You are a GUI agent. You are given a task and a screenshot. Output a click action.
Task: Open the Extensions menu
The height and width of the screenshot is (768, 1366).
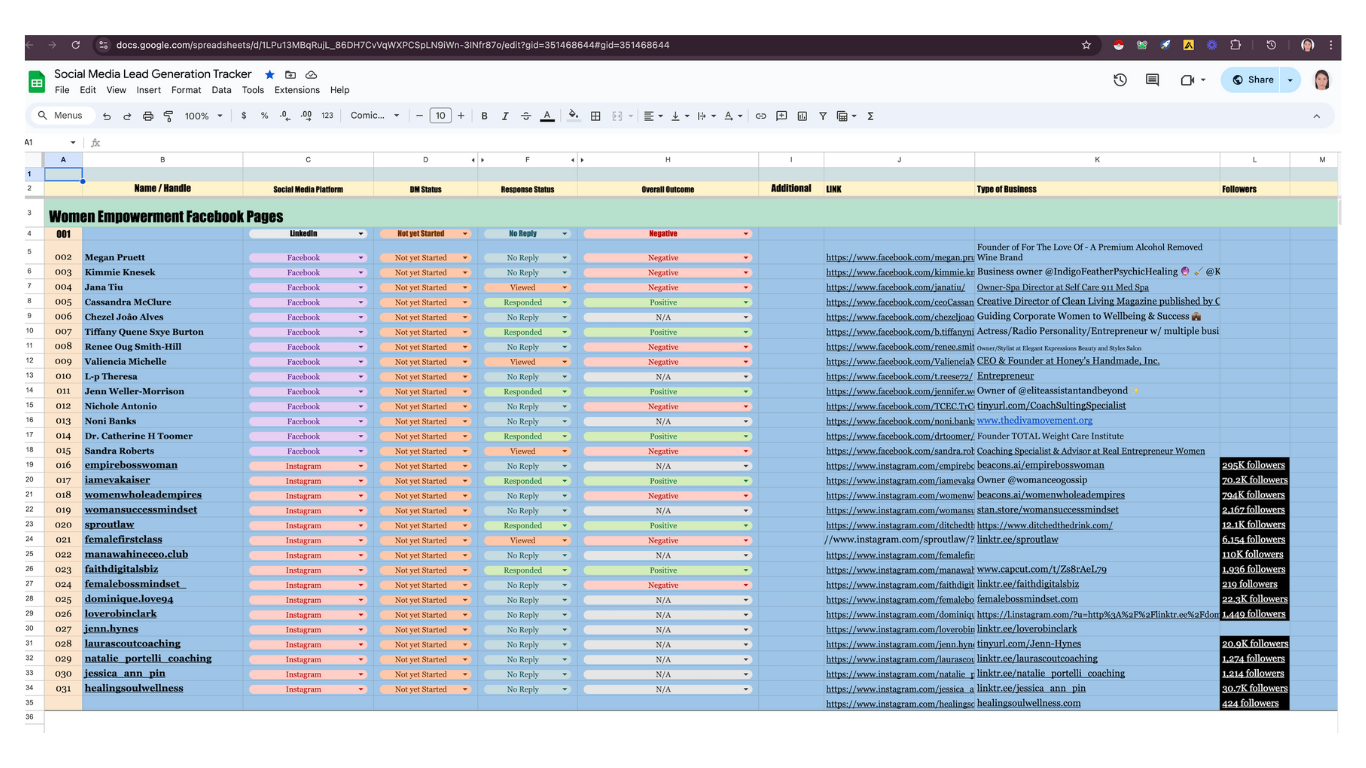coord(297,90)
